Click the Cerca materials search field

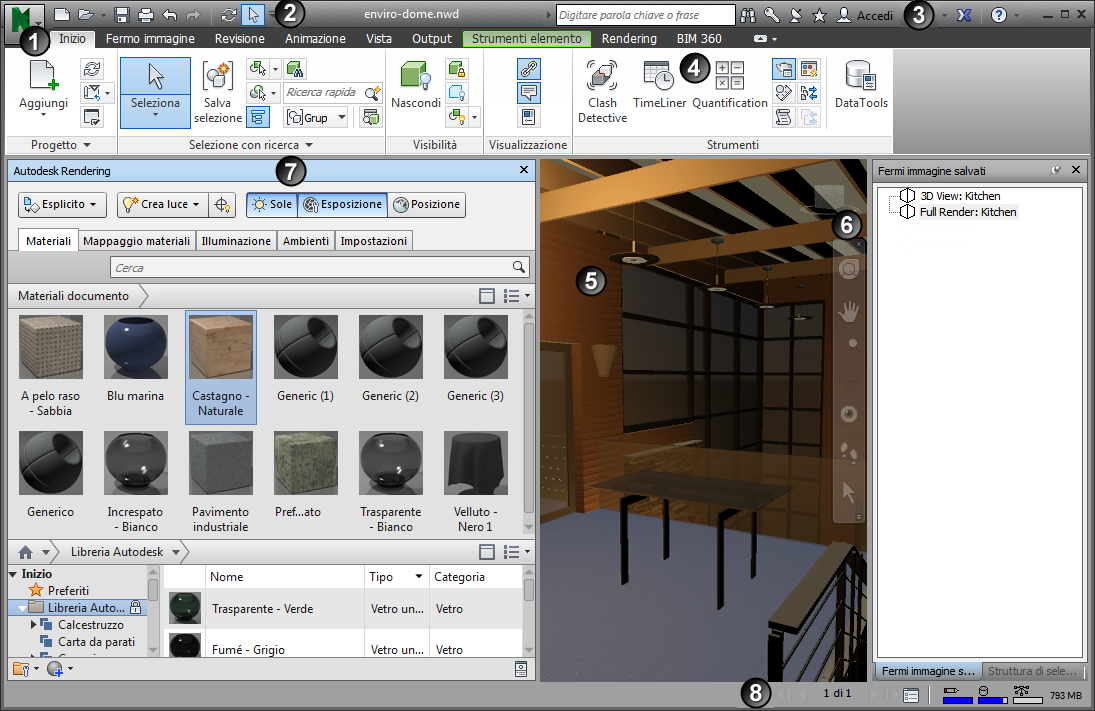(x=319, y=267)
